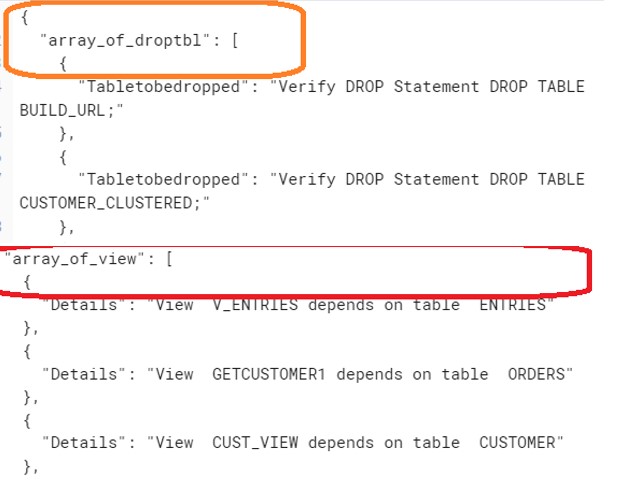619x490 pixels.
Task: Click the ORDERS table name
Action: pos(536,374)
